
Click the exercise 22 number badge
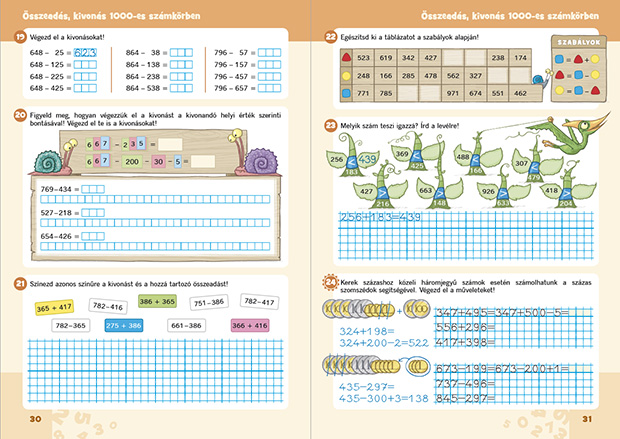tap(331, 37)
